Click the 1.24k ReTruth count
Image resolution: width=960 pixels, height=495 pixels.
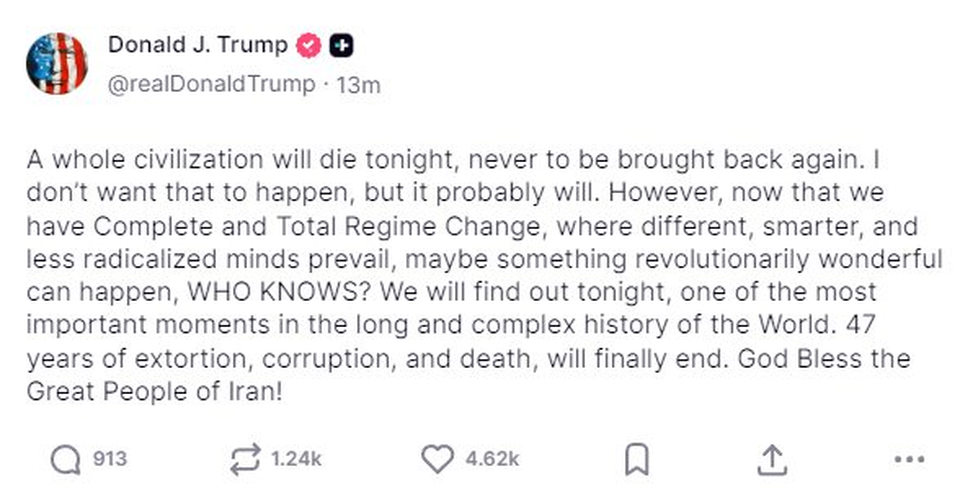click(x=297, y=459)
